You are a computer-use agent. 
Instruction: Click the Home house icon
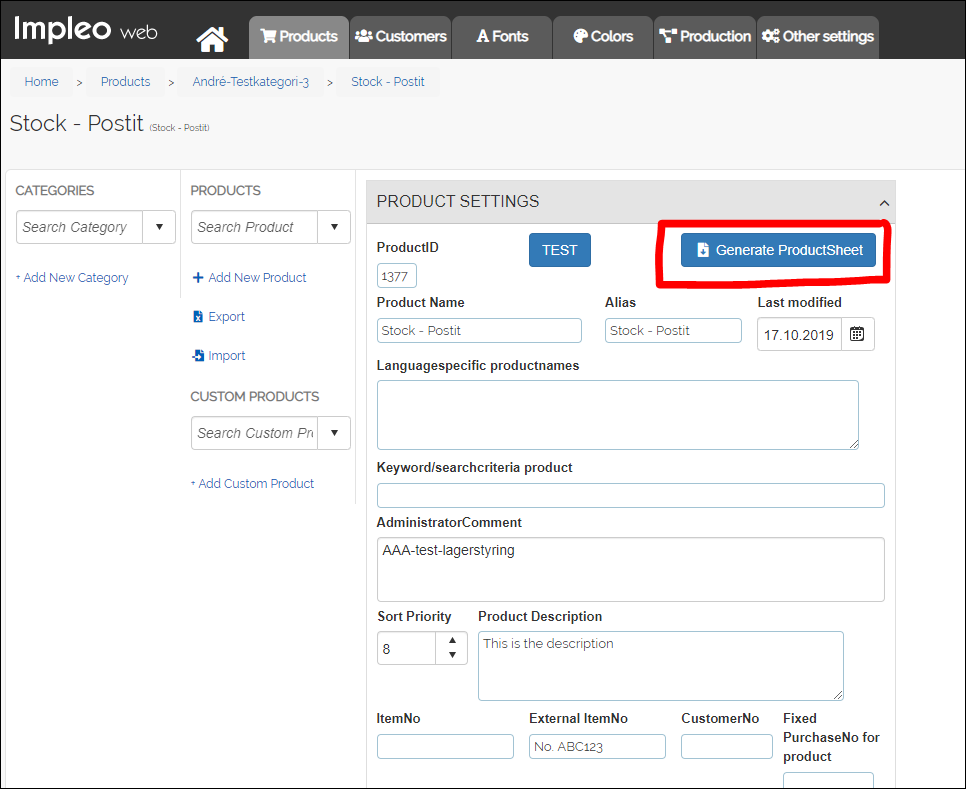(x=212, y=38)
